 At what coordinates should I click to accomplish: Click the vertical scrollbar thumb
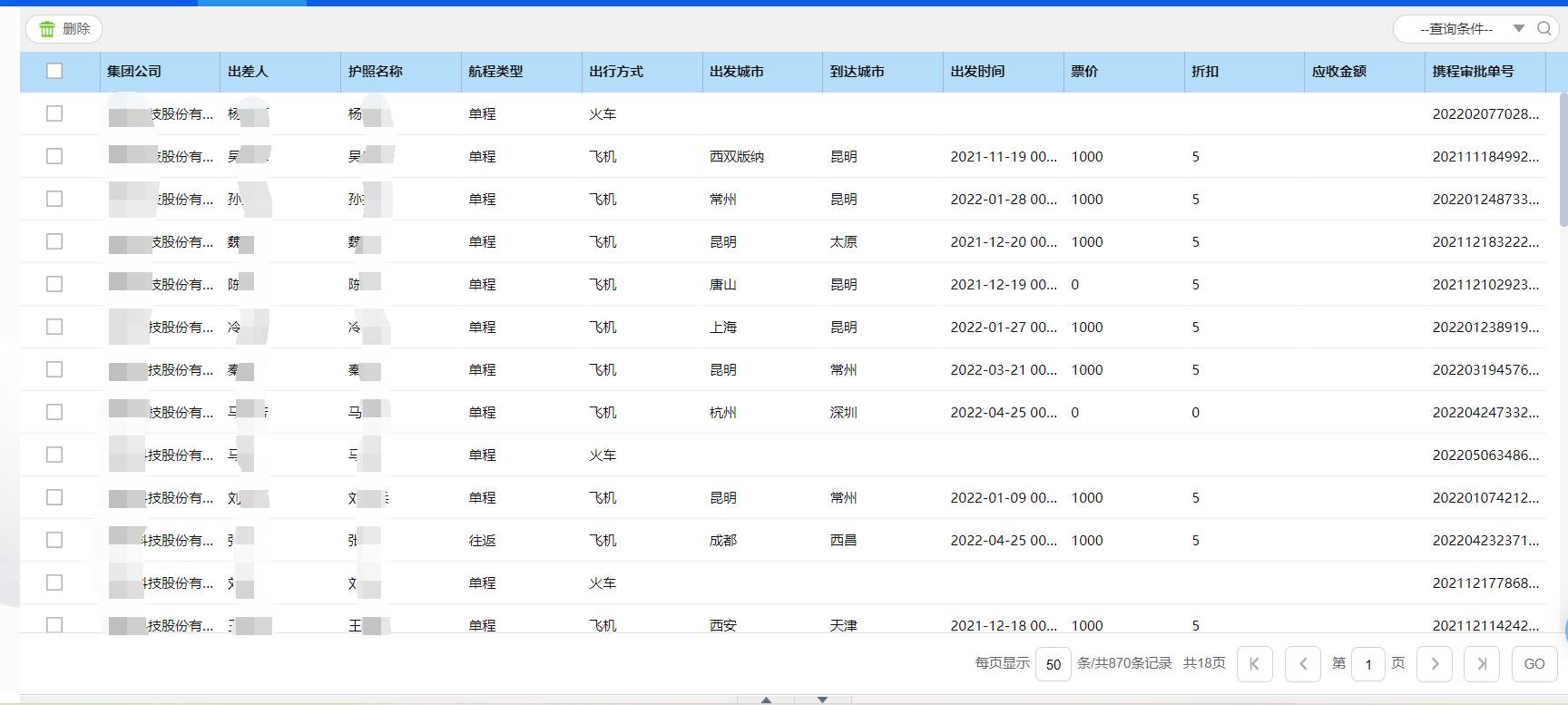coord(1563,159)
